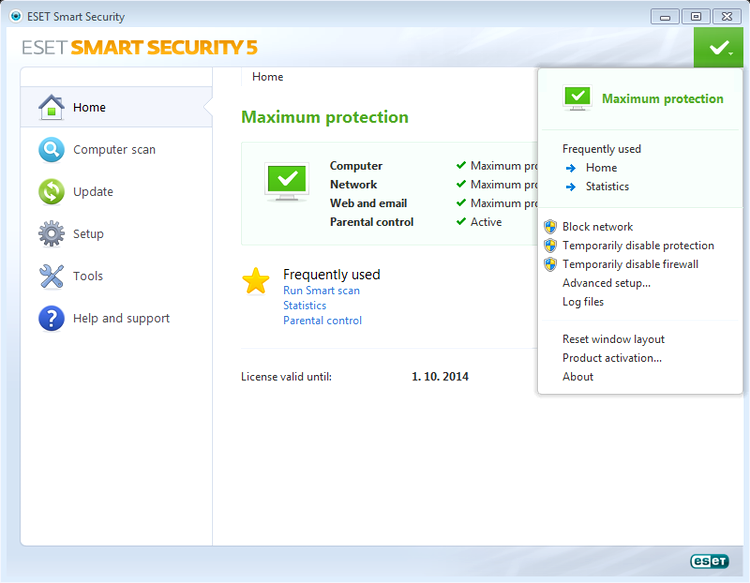Click the Home house icon in sidebar
The height and width of the screenshot is (583, 750).
(51, 107)
